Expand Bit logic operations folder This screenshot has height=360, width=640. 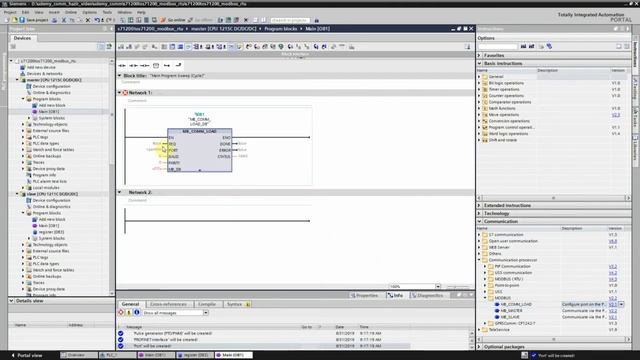pos(480,83)
